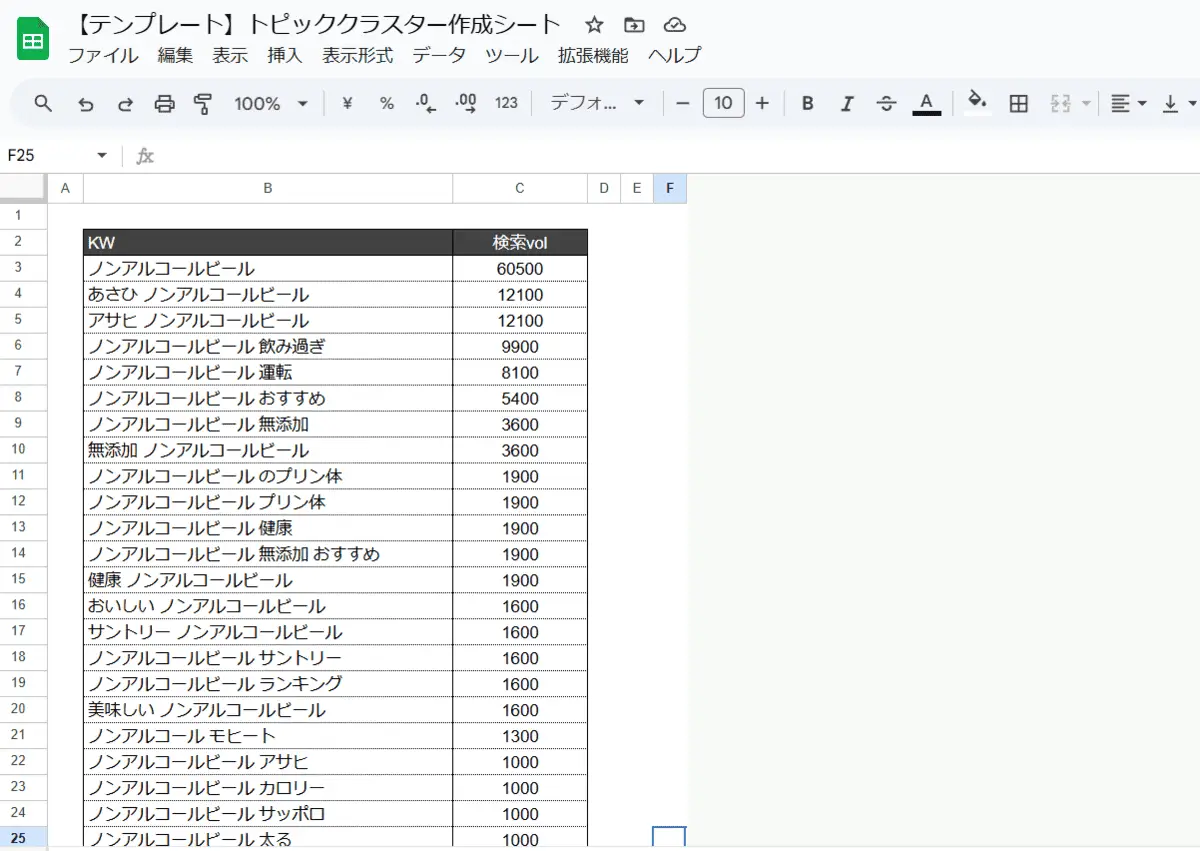The image size is (1200, 851).
Task: Select the paint format roller icon
Action: [203, 104]
